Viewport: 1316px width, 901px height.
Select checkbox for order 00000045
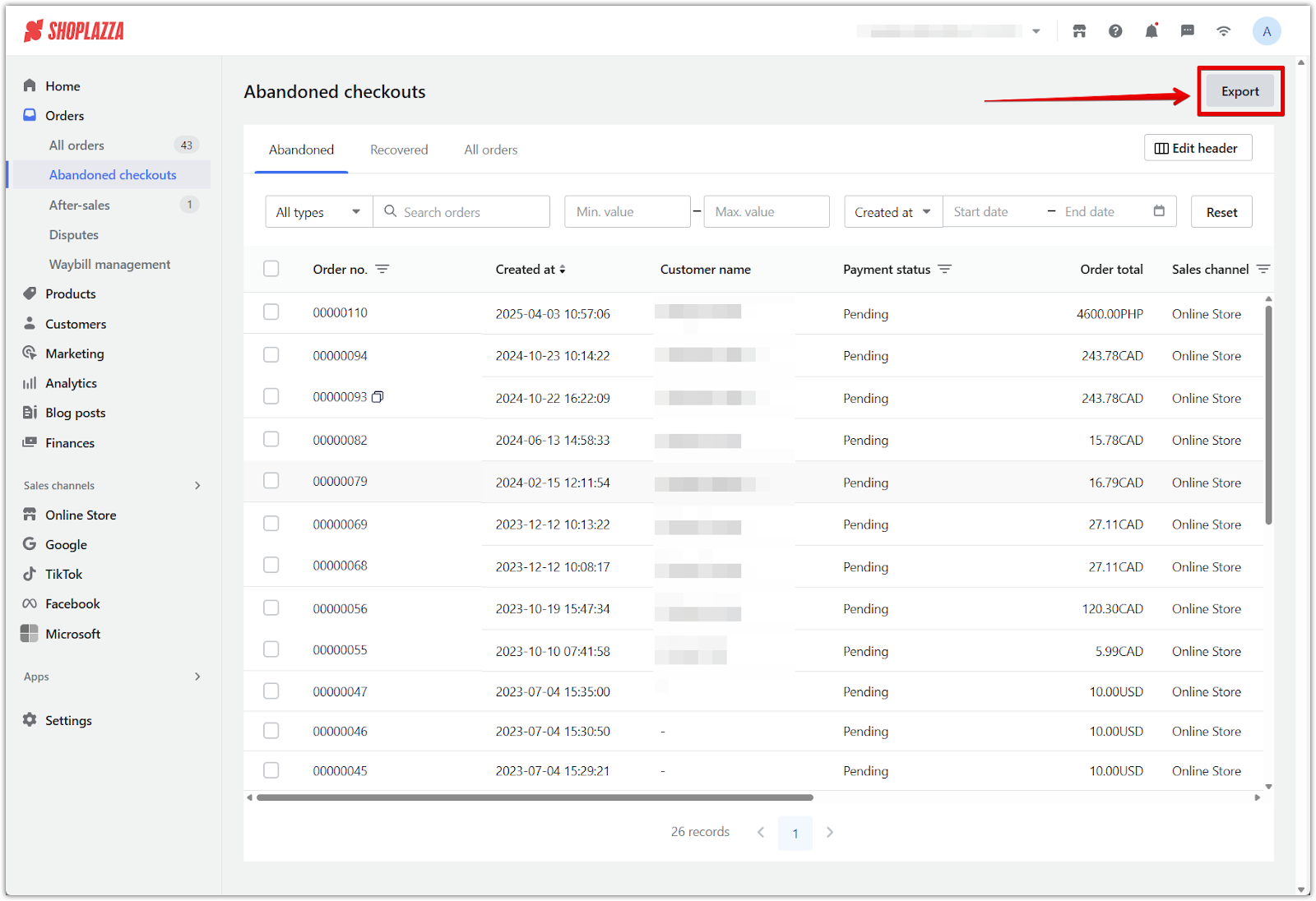[271, 770]
